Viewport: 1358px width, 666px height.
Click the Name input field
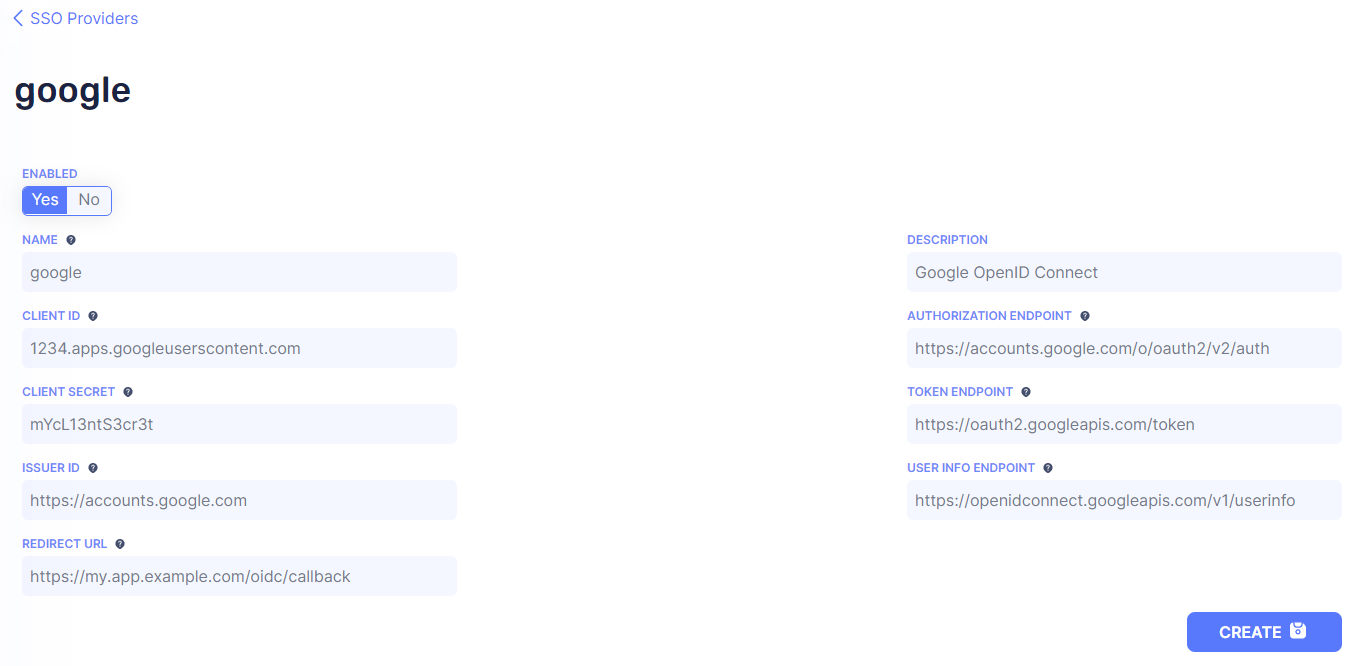[x=239, y=272]
